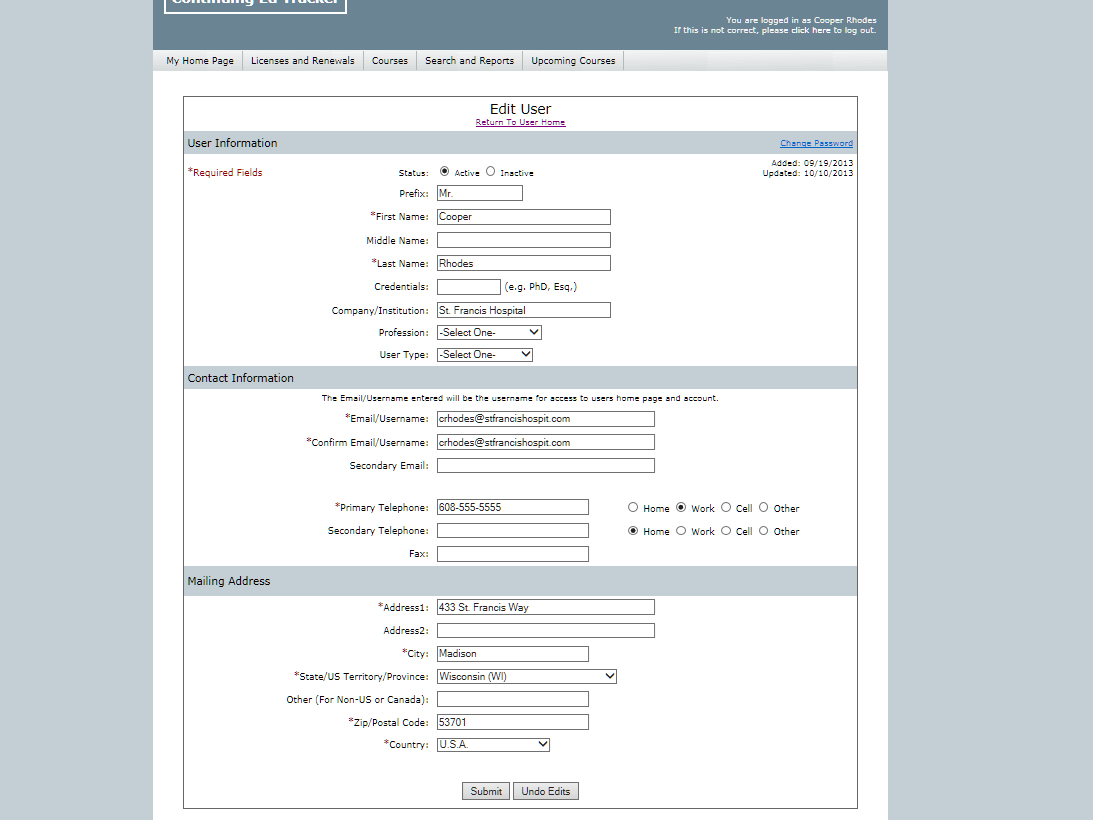The width and height of the screenshot is (1093, 820).
Task: Click the Change Password link
Action: (816, 143)
